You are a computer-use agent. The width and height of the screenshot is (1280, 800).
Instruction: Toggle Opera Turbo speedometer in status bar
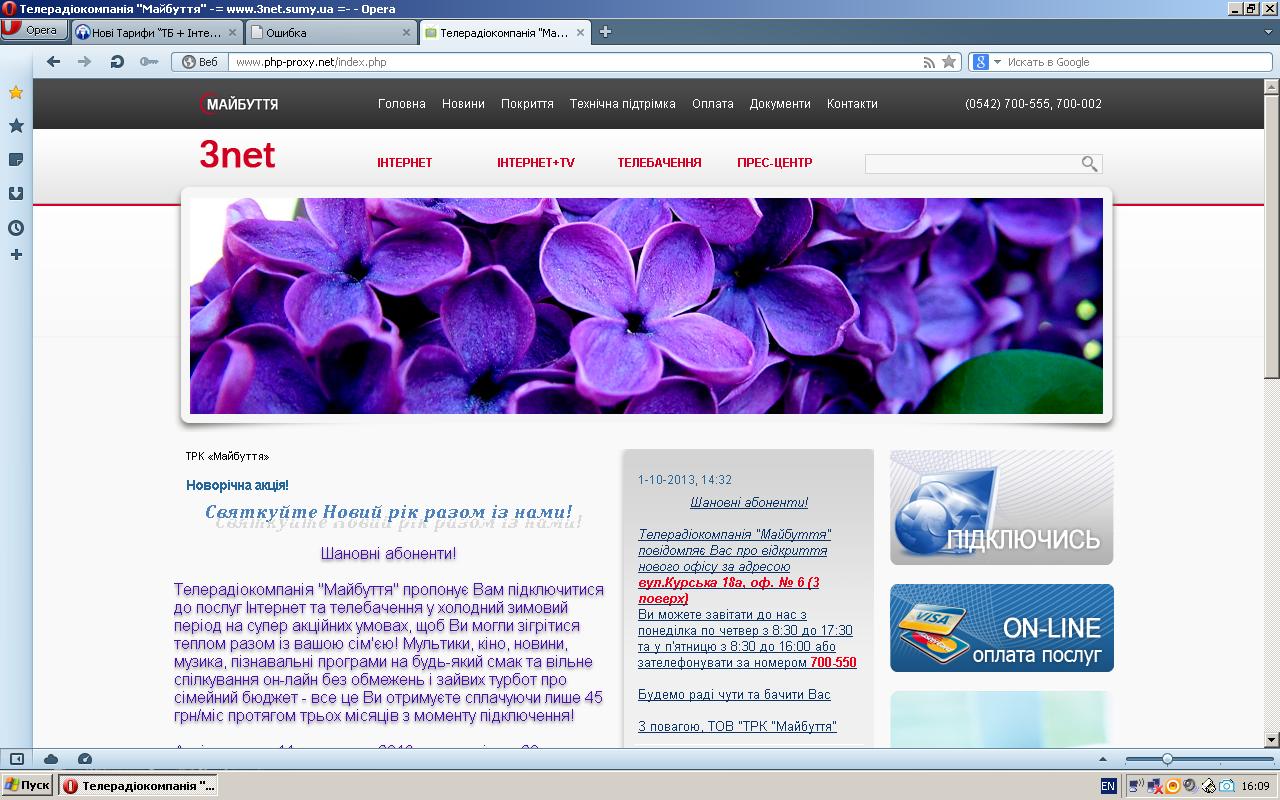click(x=85, y=759)
